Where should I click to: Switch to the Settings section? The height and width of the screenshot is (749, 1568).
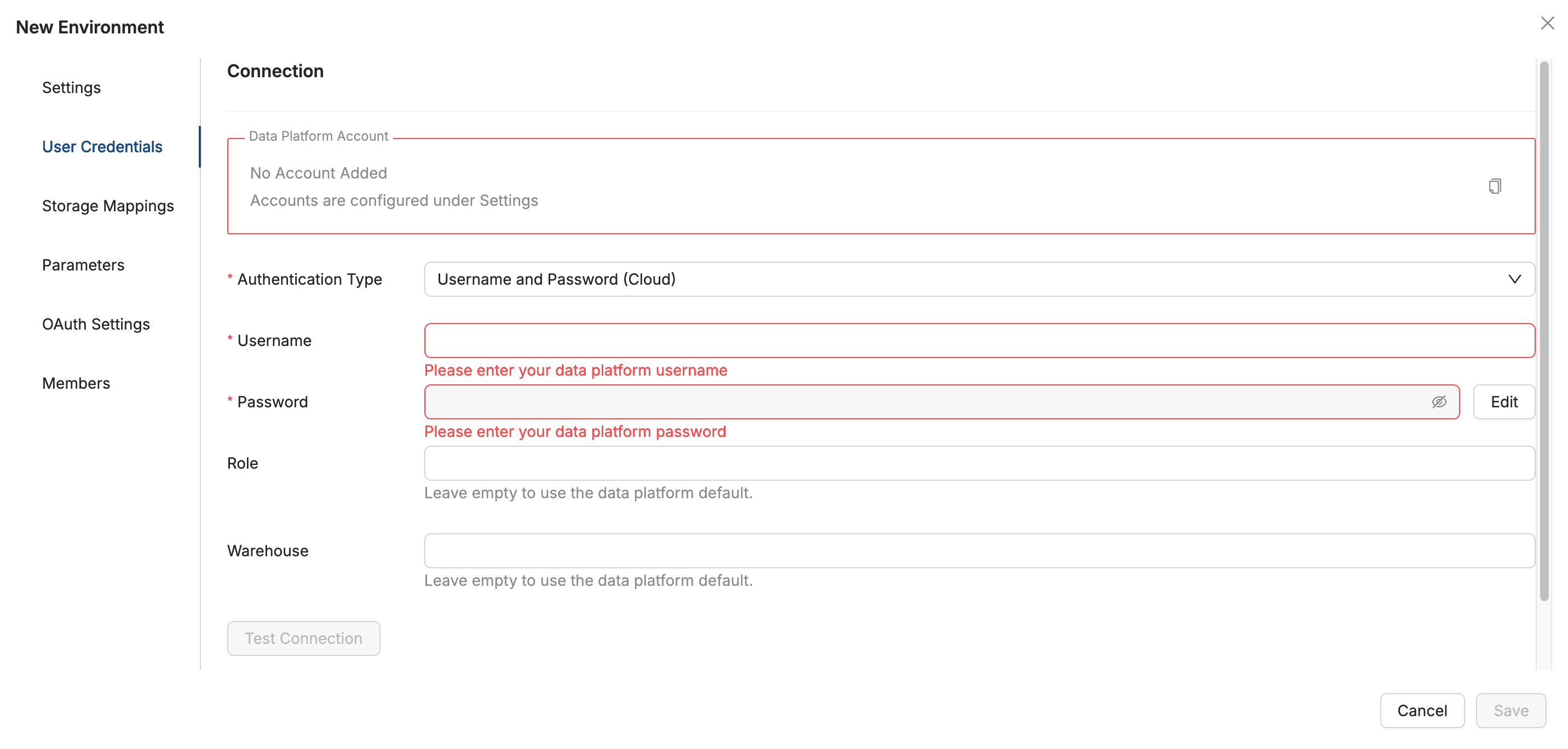click(71, 87)
